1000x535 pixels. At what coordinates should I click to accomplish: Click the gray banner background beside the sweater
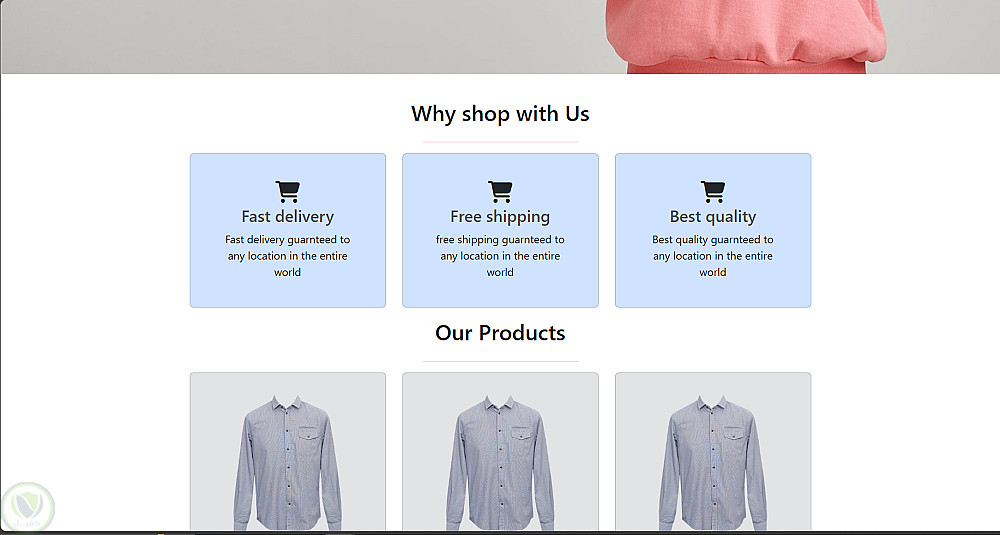[x=300, y=35]
